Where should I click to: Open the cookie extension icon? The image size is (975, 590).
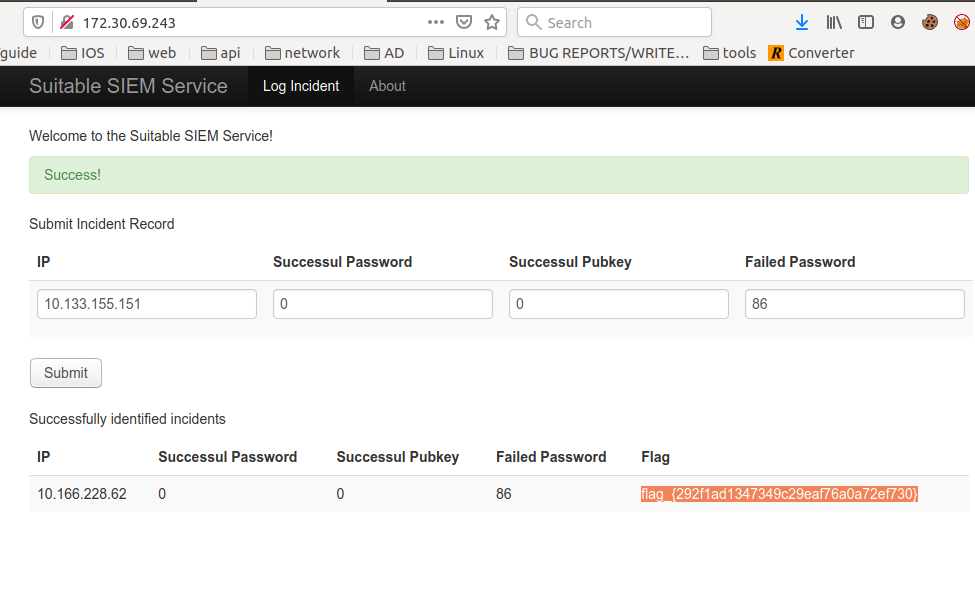(930, 22)
